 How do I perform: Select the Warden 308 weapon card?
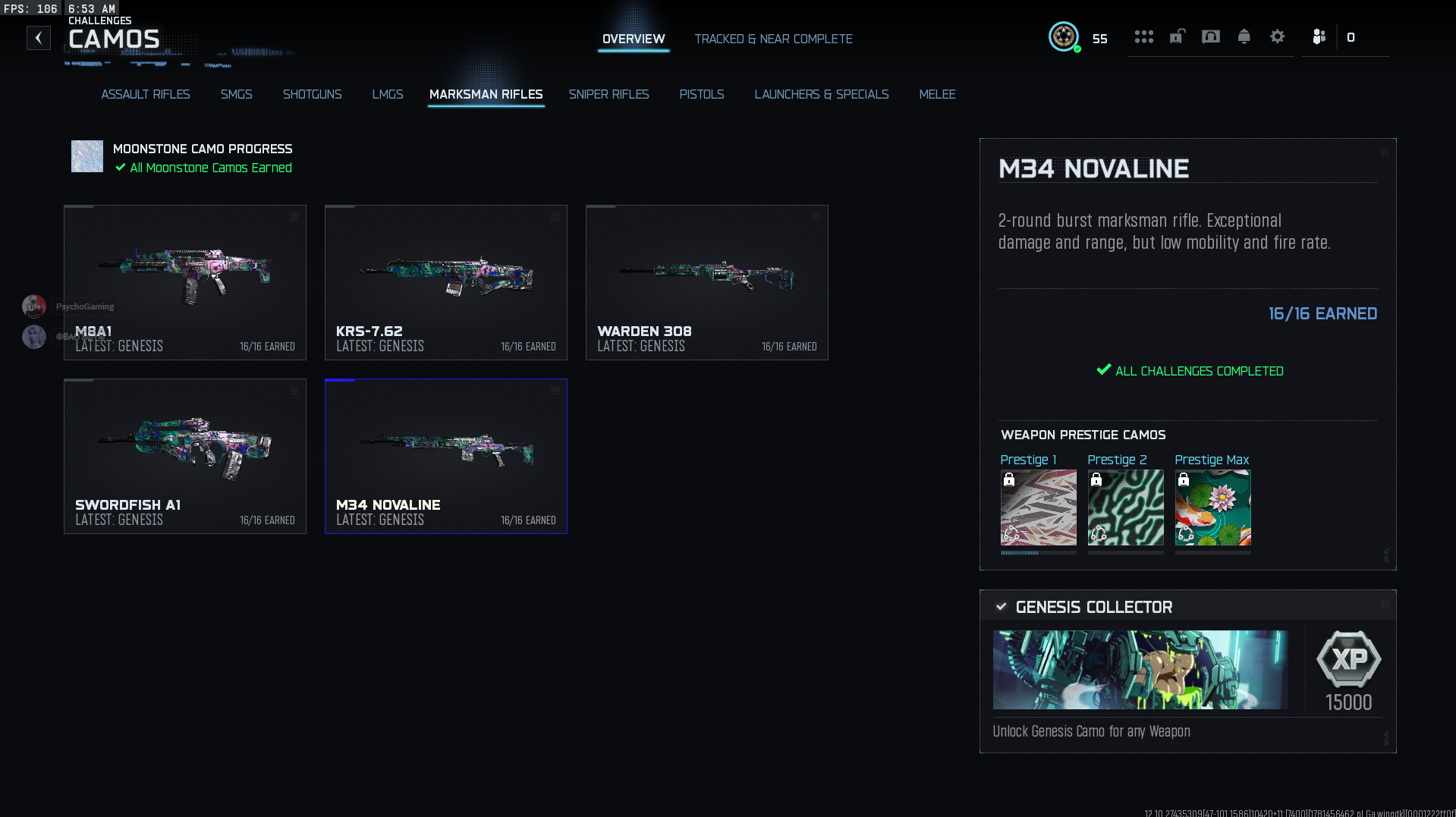pos(707,282)
